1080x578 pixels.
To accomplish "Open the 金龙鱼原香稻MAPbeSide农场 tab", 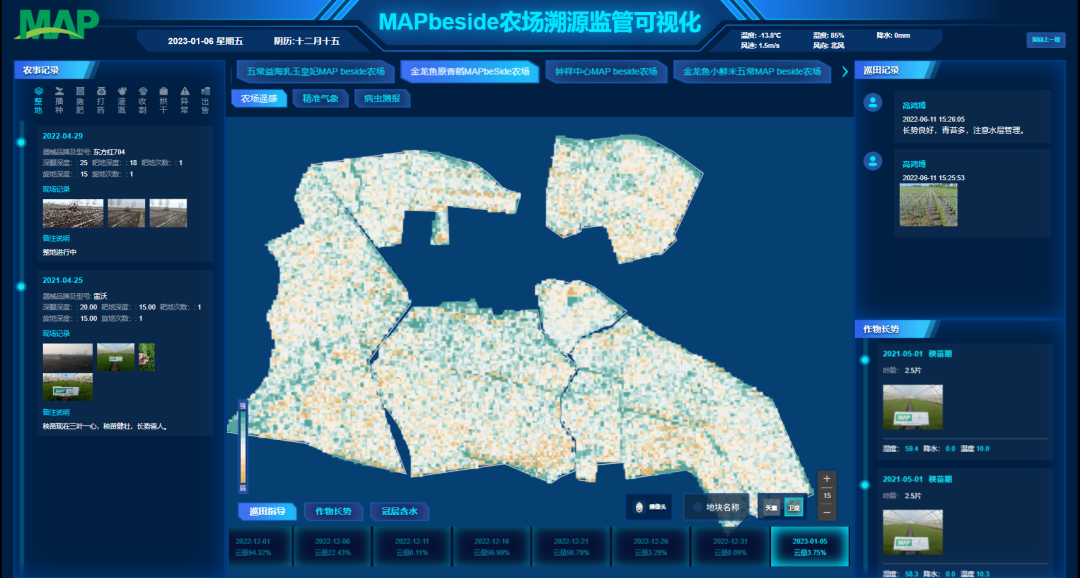I will (470, 72).
